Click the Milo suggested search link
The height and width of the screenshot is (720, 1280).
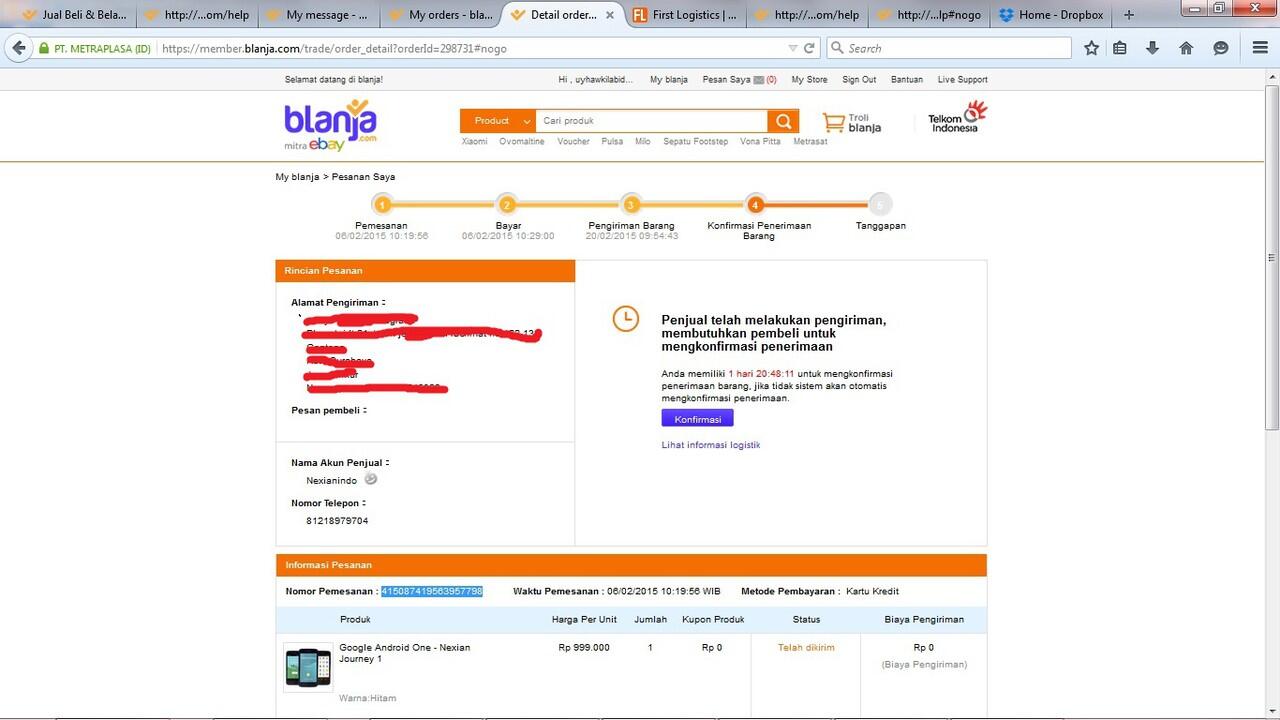point(643,142)
